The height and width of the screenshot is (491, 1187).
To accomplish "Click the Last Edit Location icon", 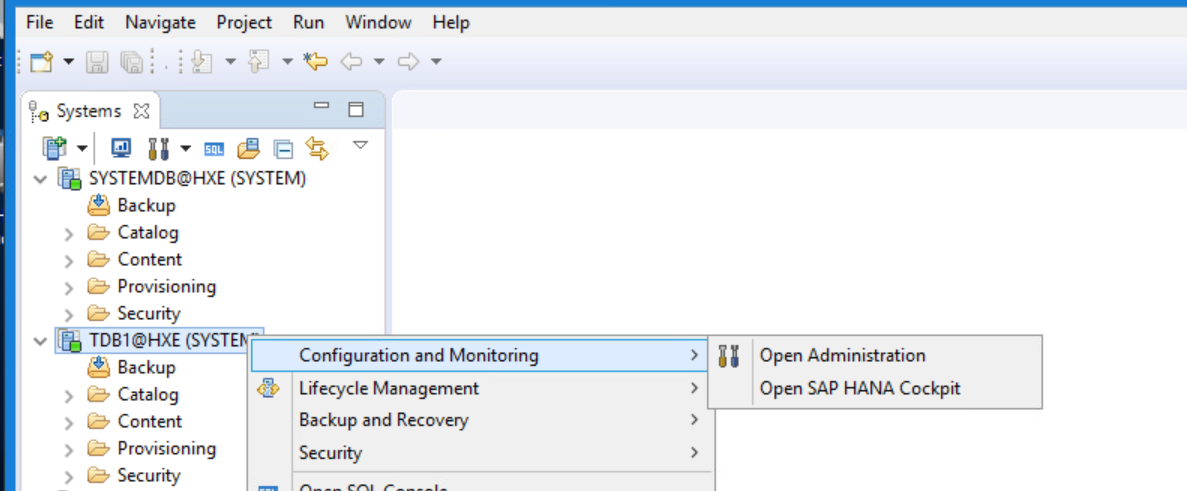I will point(315,61).
